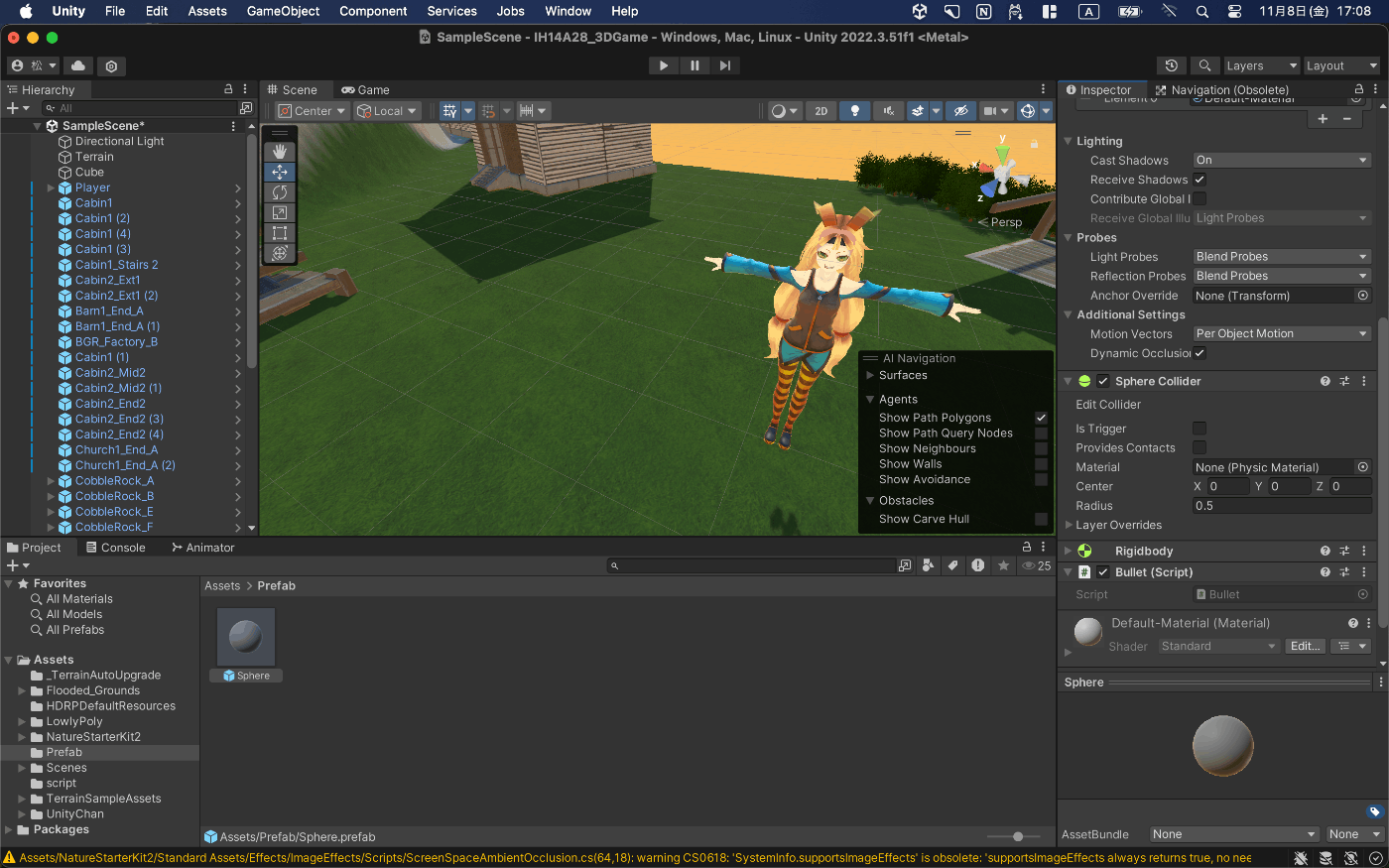The image size is (1389, 868).
Task: Open Cast Shadows dropdown
Action: pos(1282,160)
